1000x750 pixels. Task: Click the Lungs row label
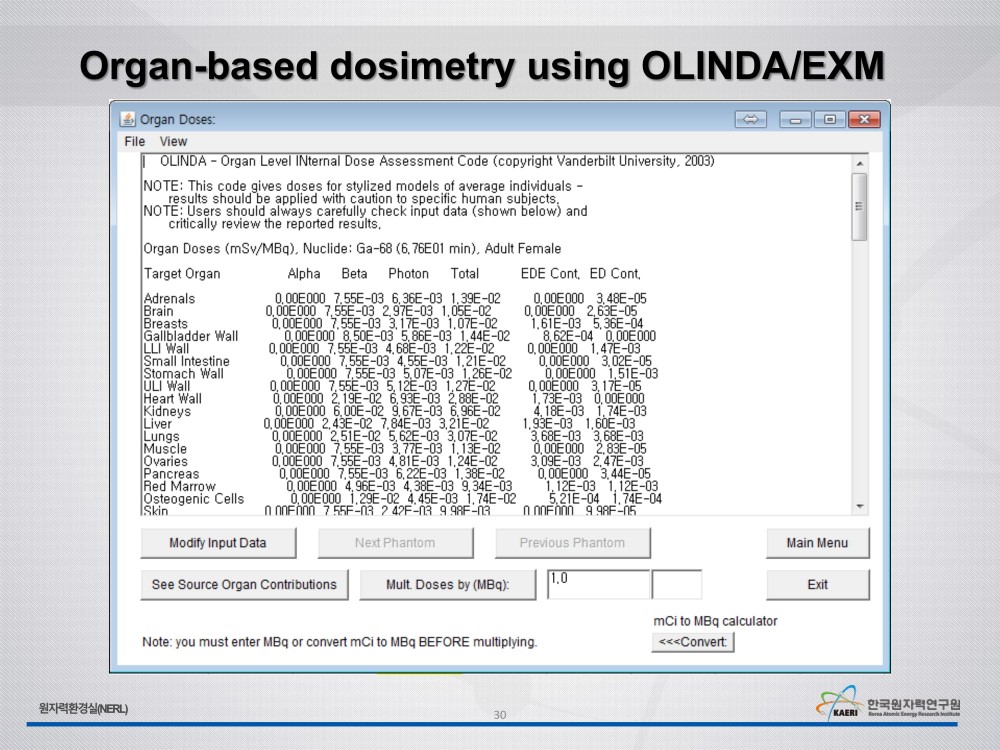[x=161, y=437]
